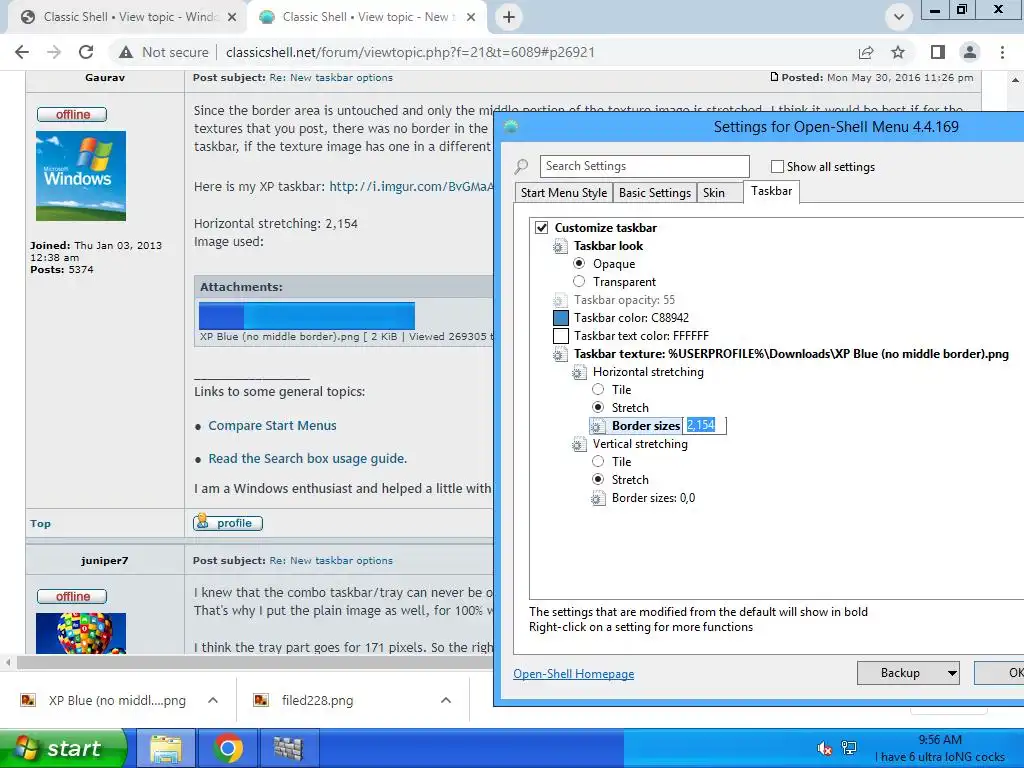Click the Horizontal stretching setting icon
This screenshot has height=768, width=1024.
pyautogui.click(x=579, y=372)
